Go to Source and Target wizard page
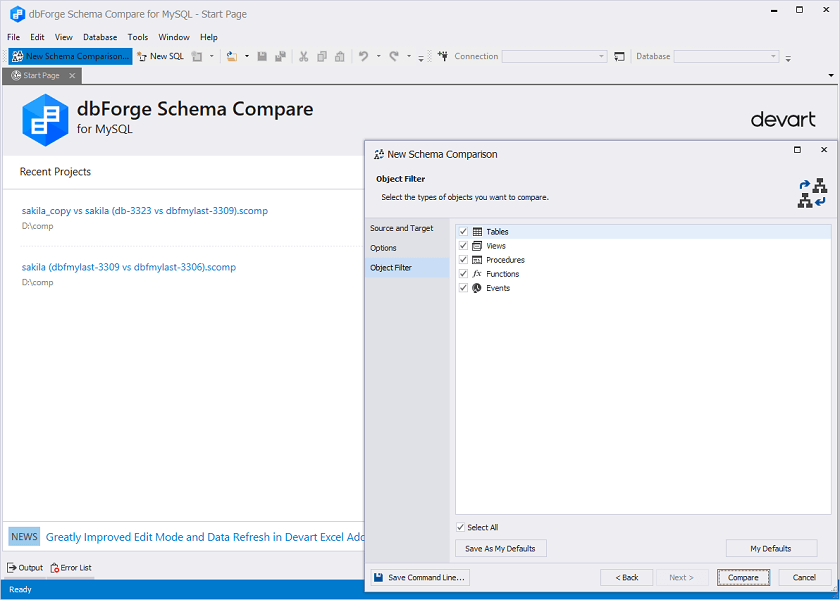Screen dimensions: 840x600 (x=407, y=228)
